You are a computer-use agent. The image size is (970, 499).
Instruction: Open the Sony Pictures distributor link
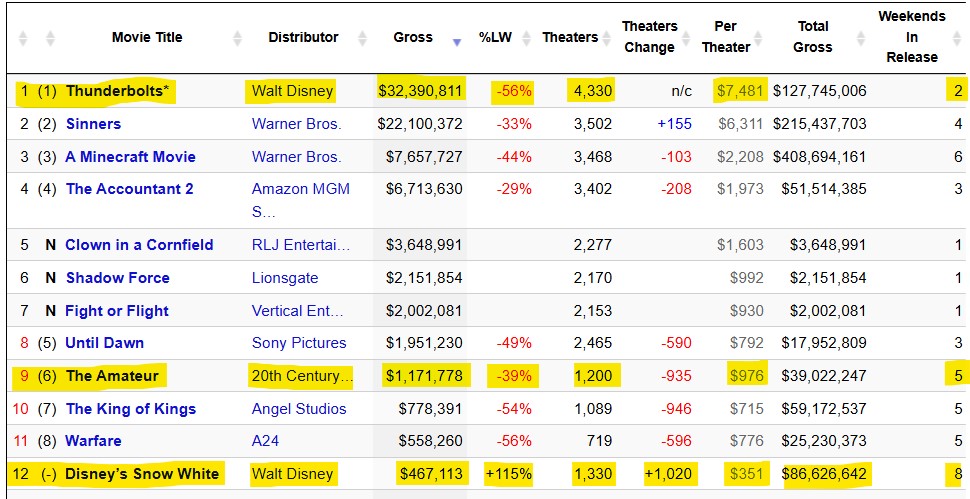tap(299, 343)
